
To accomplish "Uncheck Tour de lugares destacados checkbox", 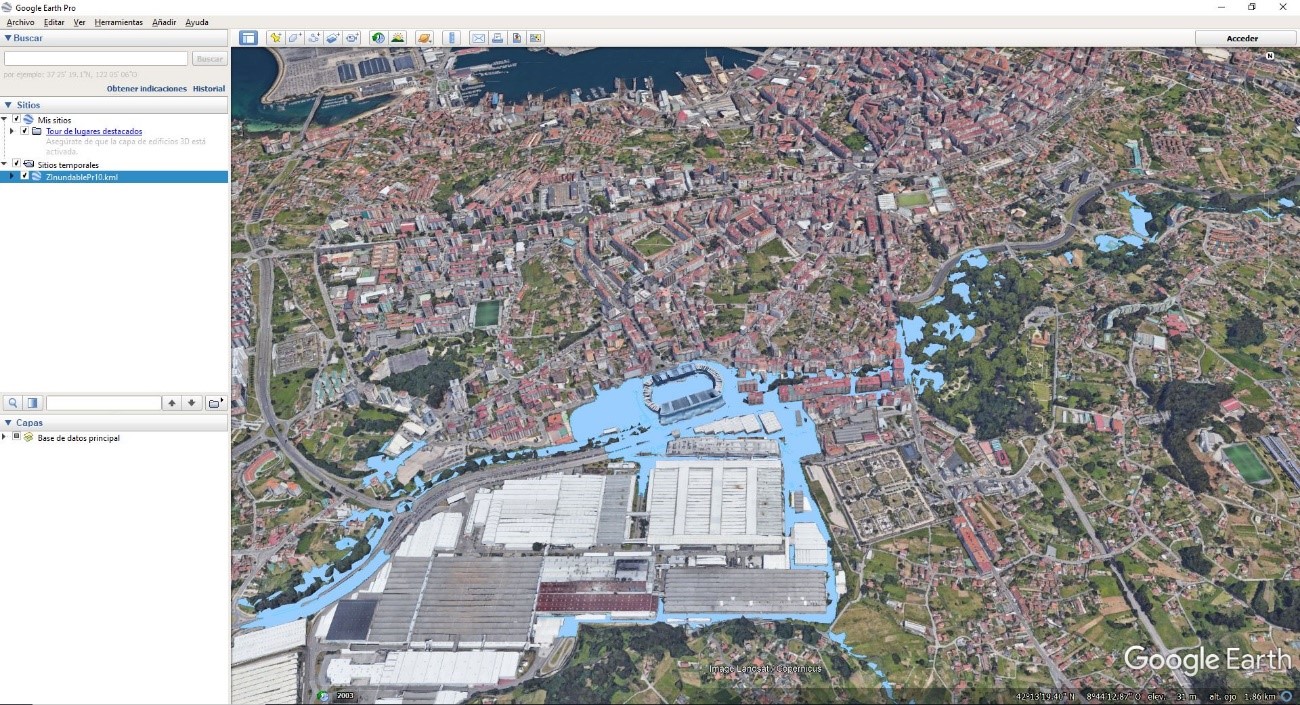I will (24, 131).
